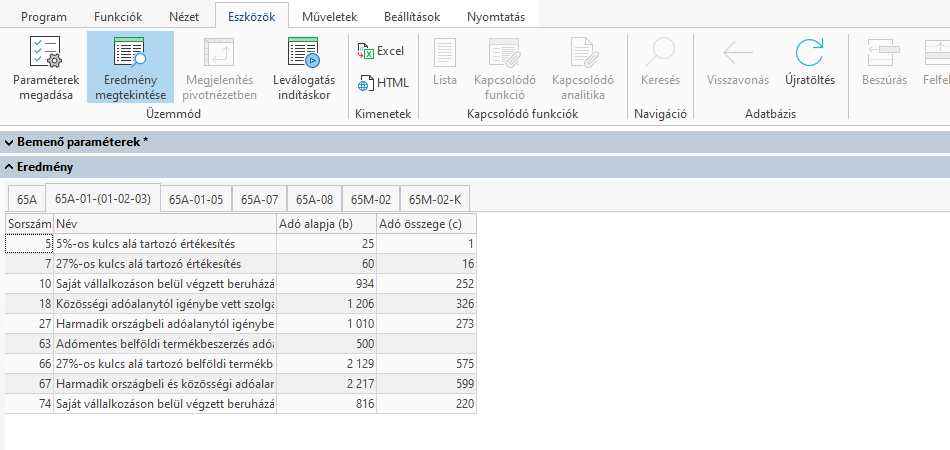
Task: Click Sorszám cell with value 5
Action: (30, 244)
